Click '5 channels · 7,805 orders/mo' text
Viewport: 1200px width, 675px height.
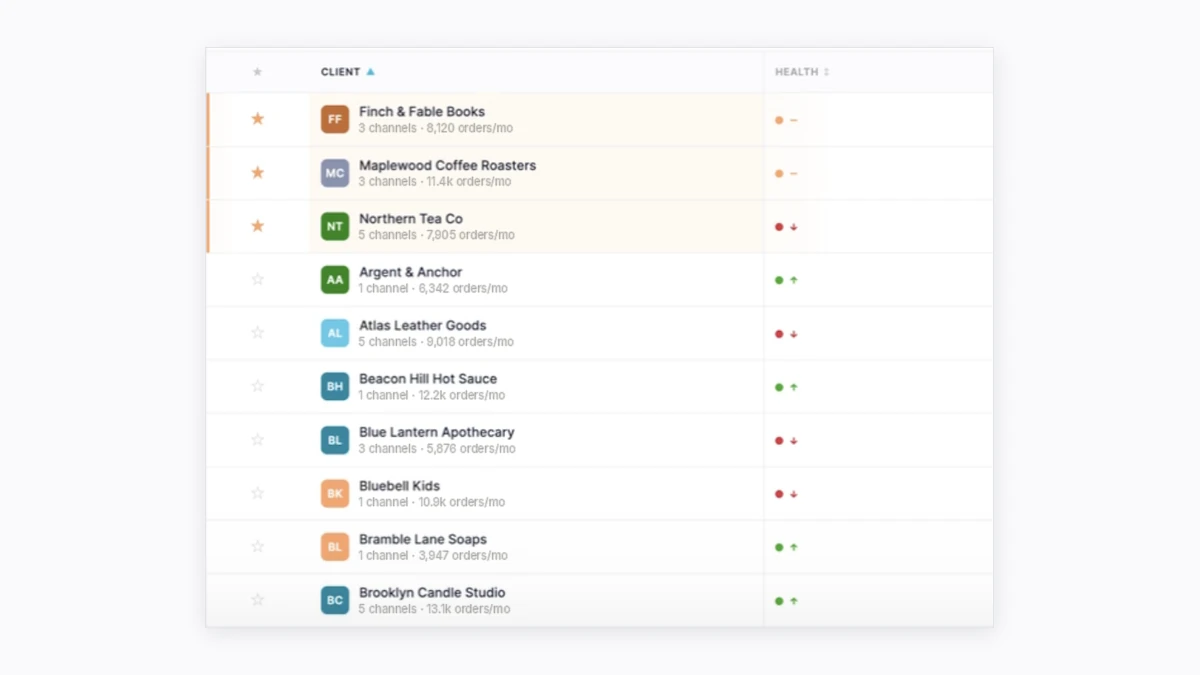coord(437,235)
